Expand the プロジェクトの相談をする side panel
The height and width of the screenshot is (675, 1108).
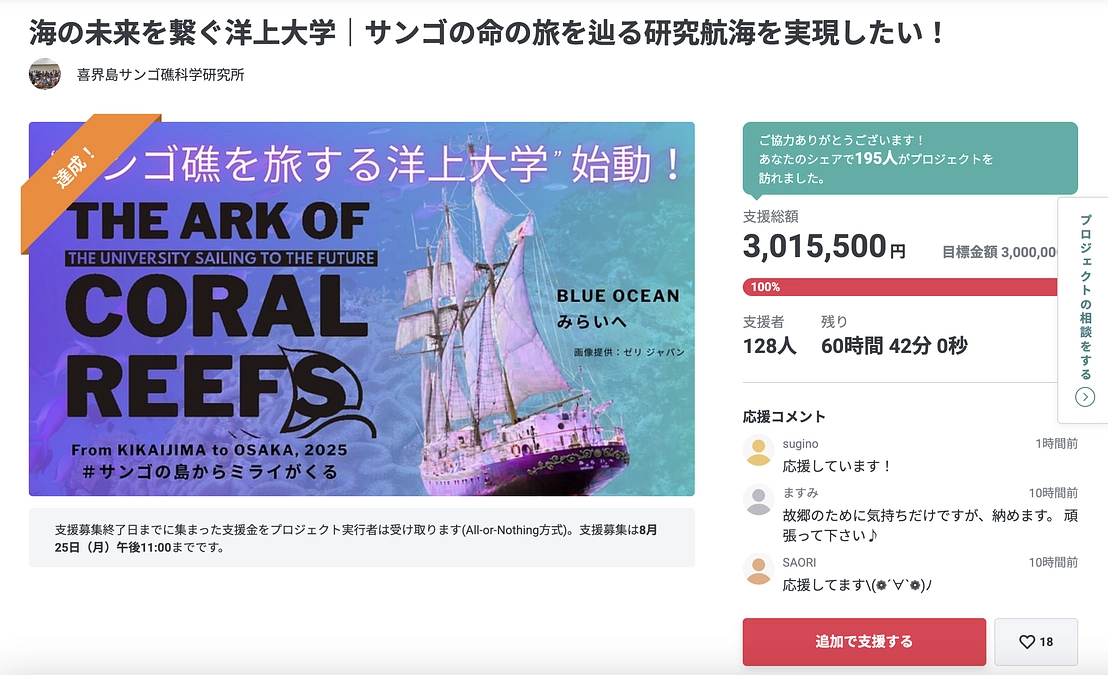[1083, 300]
